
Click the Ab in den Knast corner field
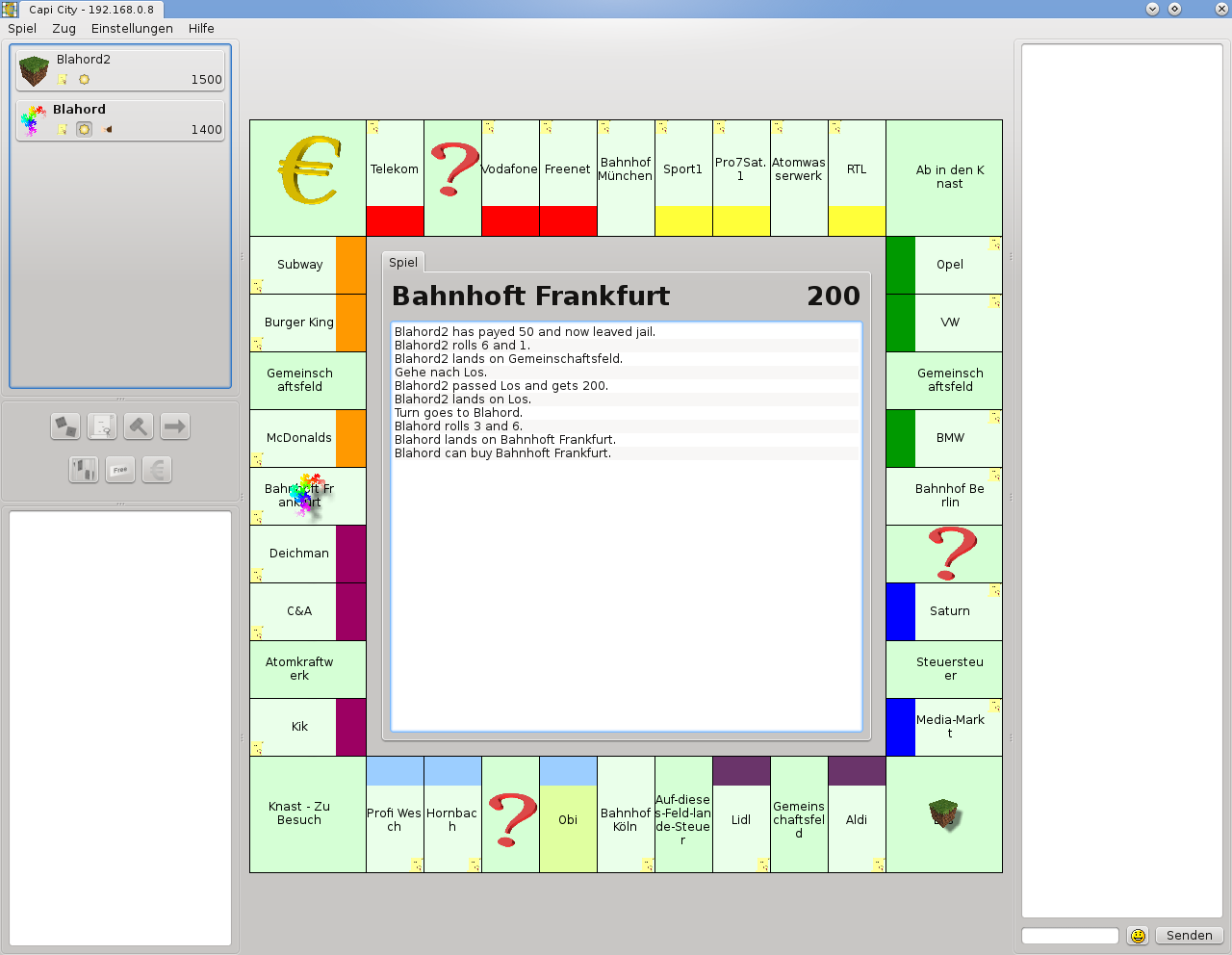944,178
